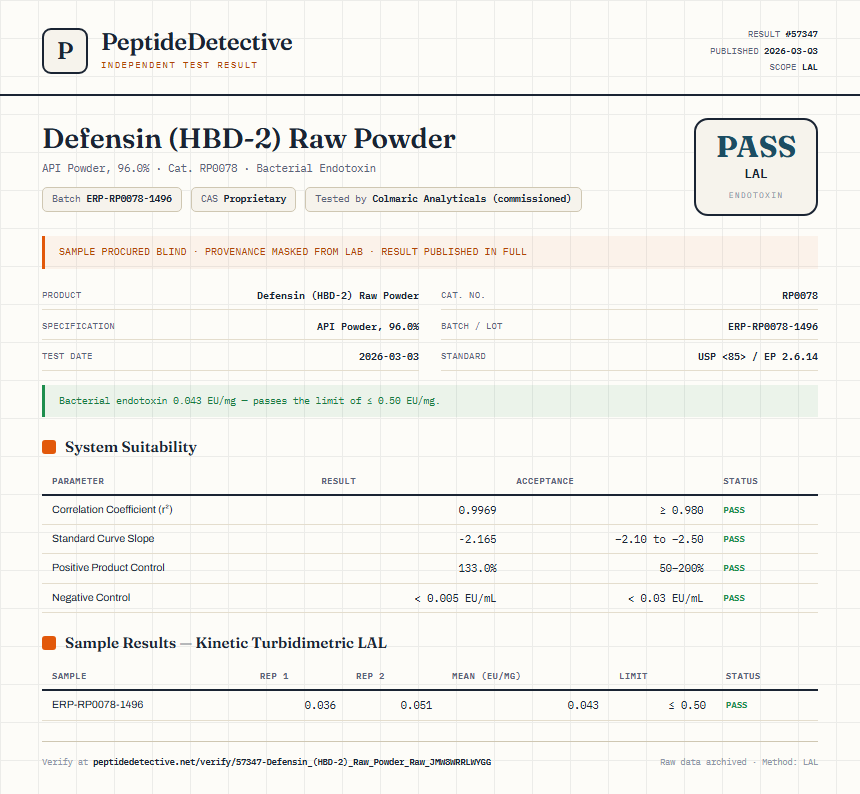Click the green 'Bacterial endotoxin 0.043 EU/mg' summary
860x794 pixels.
tap(430, 401)
